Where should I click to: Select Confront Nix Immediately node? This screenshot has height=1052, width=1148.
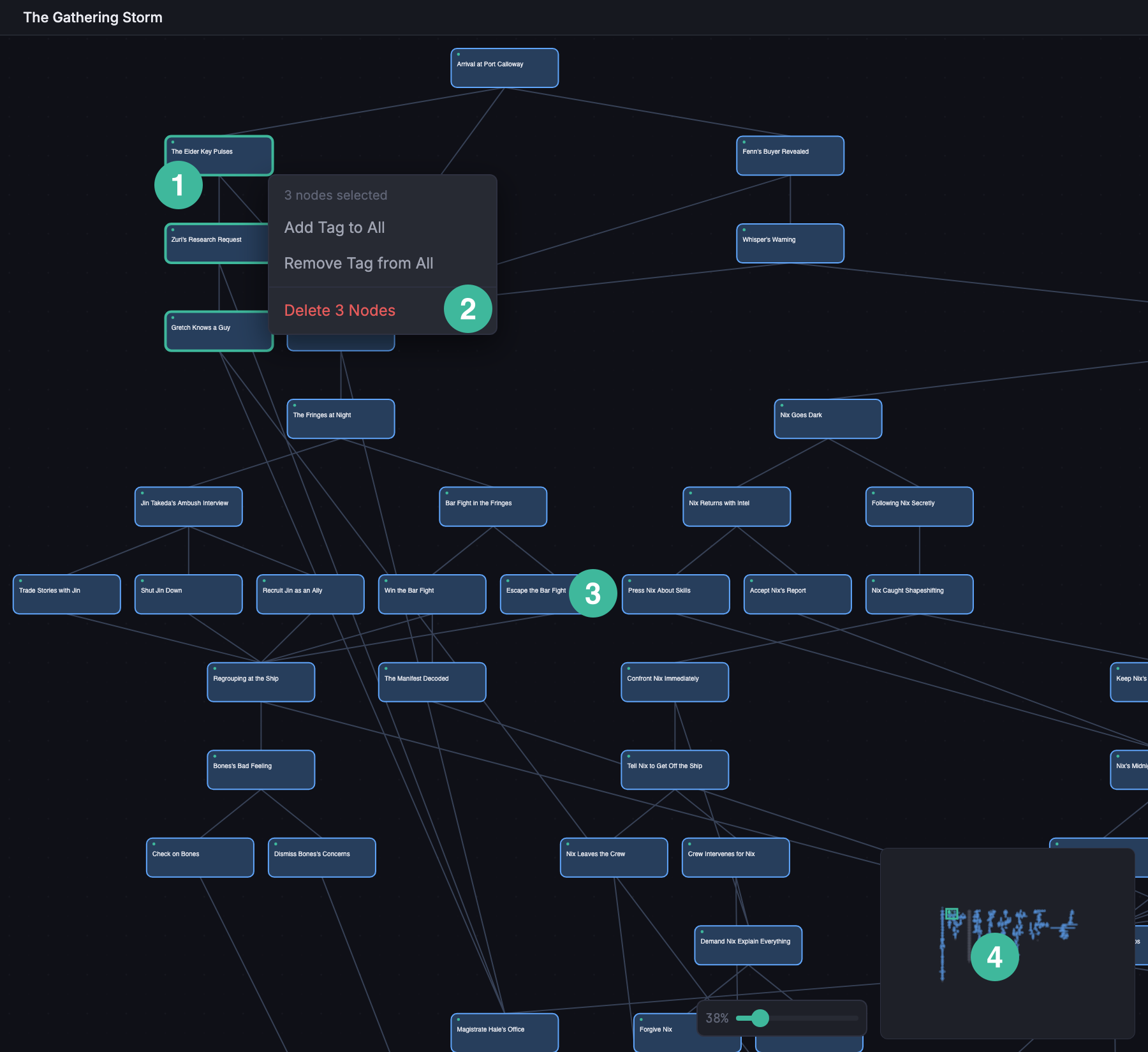(675, 683)
